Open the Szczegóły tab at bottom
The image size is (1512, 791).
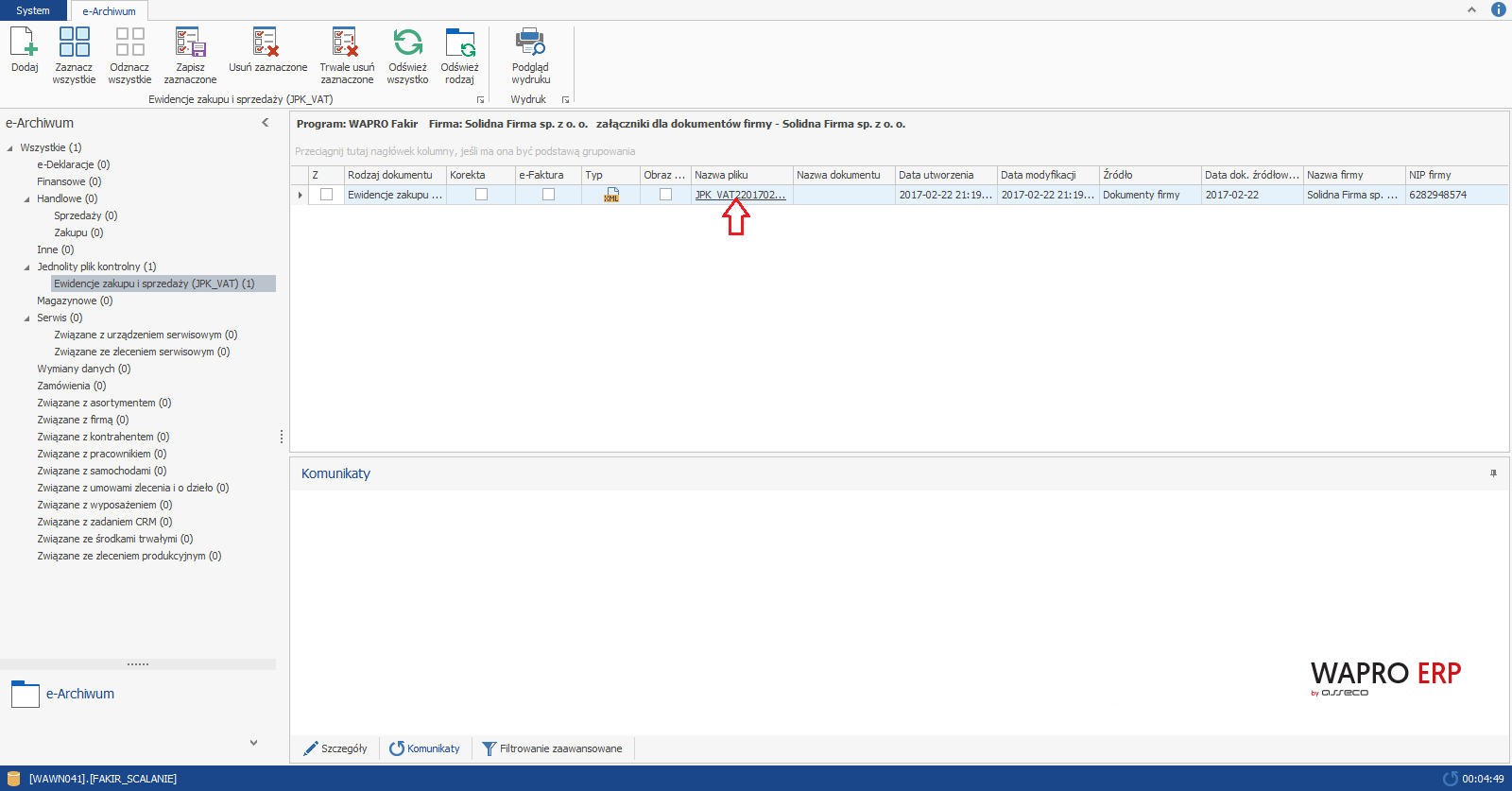(335, 748)
